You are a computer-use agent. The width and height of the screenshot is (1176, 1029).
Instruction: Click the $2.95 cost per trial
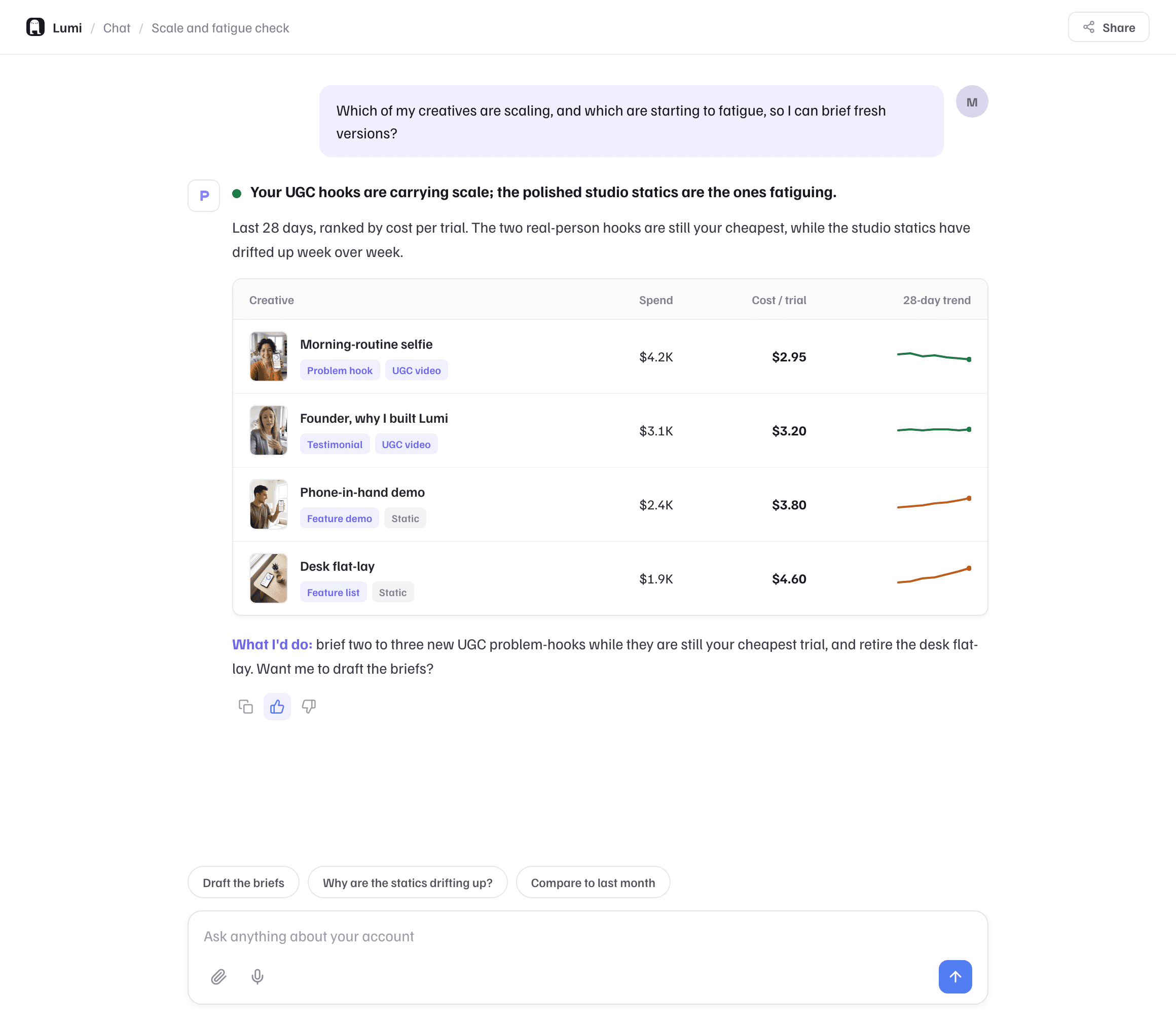789,356
